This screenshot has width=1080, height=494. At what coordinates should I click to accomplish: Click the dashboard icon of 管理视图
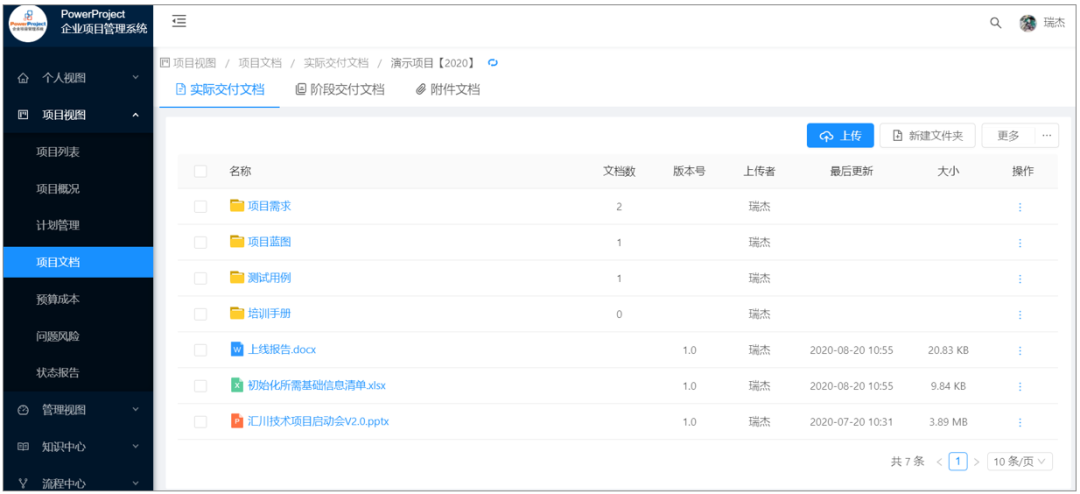[x=23, y=410]
